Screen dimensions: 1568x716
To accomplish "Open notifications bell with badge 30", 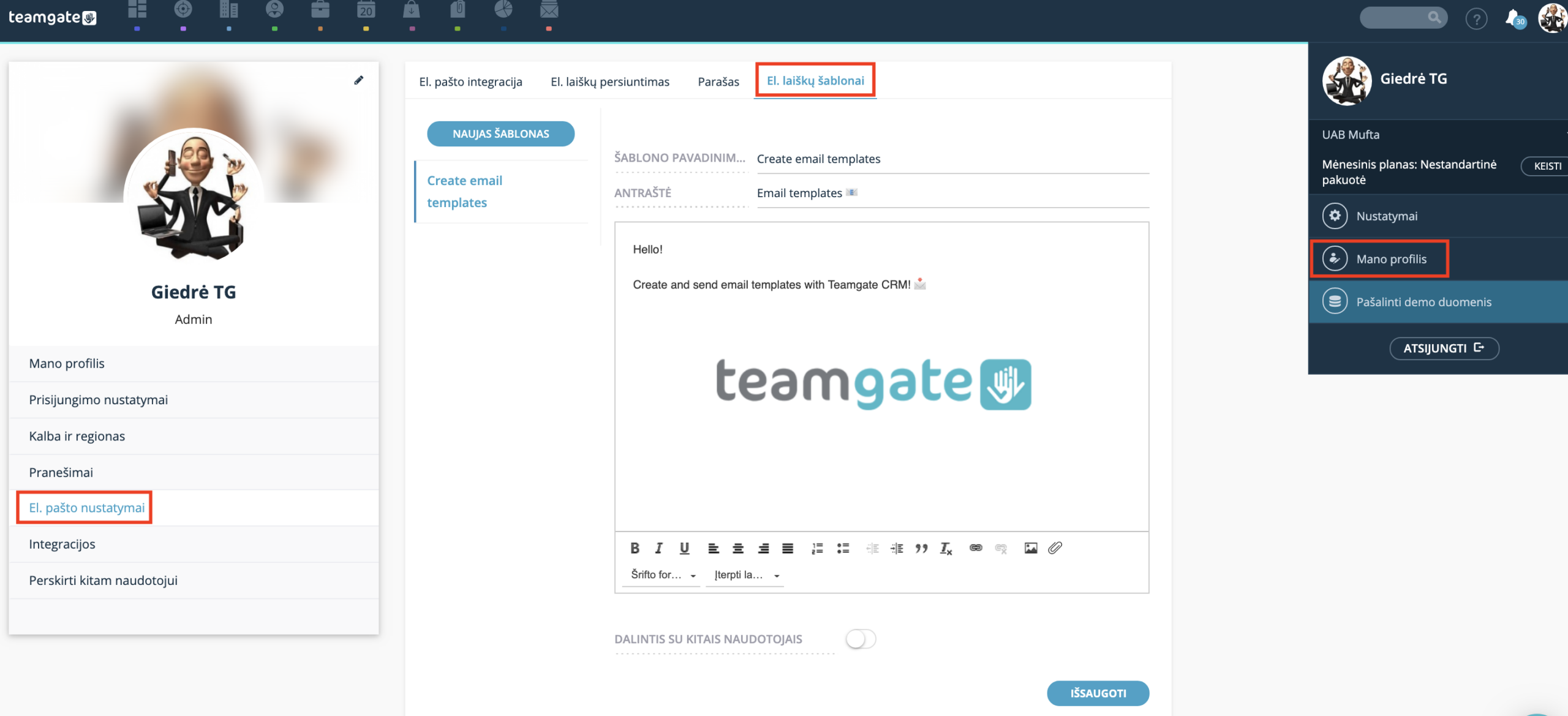I will (x=1514, y=19).
